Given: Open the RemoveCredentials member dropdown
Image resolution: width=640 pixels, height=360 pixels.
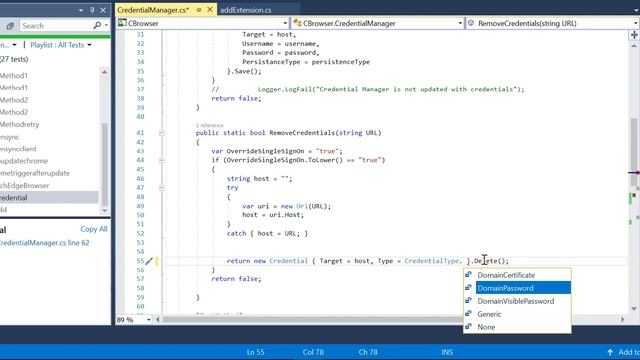Looking at the screenshot, I should click(553, 23).
